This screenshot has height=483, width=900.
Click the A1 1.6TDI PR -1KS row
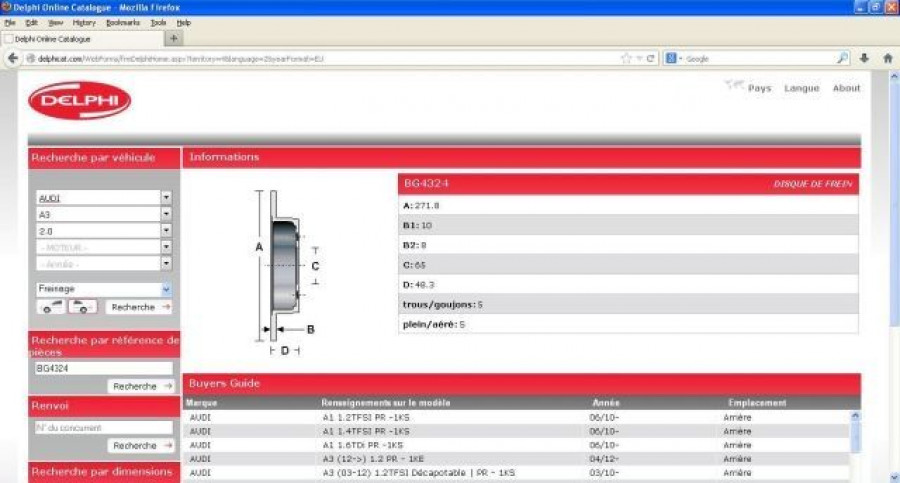point(516,445)
